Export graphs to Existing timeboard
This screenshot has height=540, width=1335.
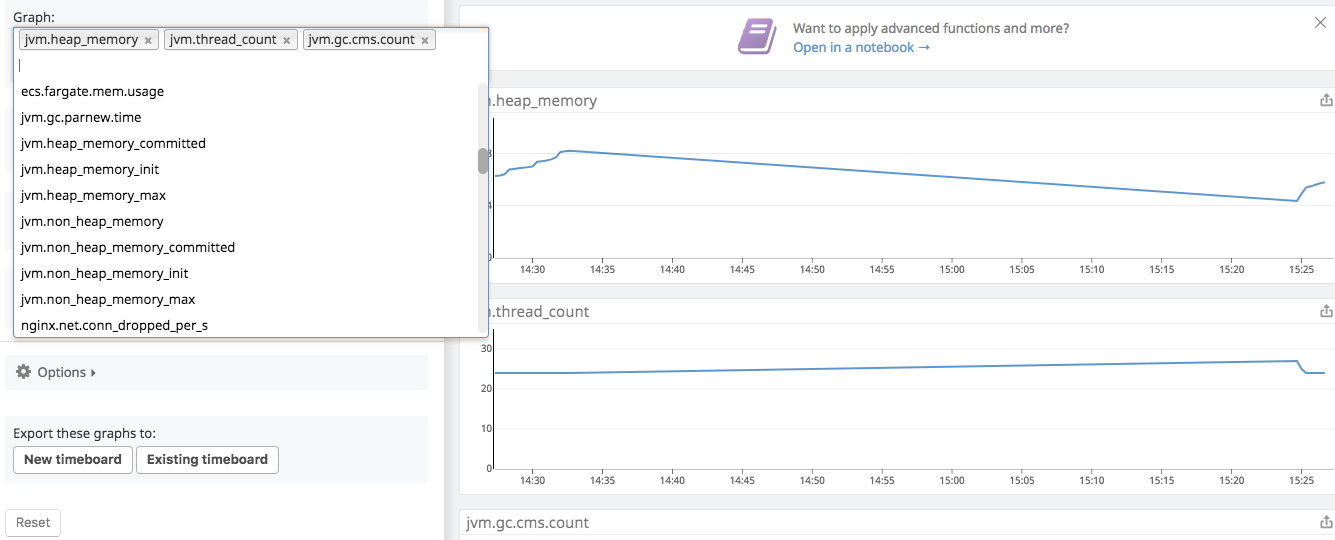(x=207, y=460)
